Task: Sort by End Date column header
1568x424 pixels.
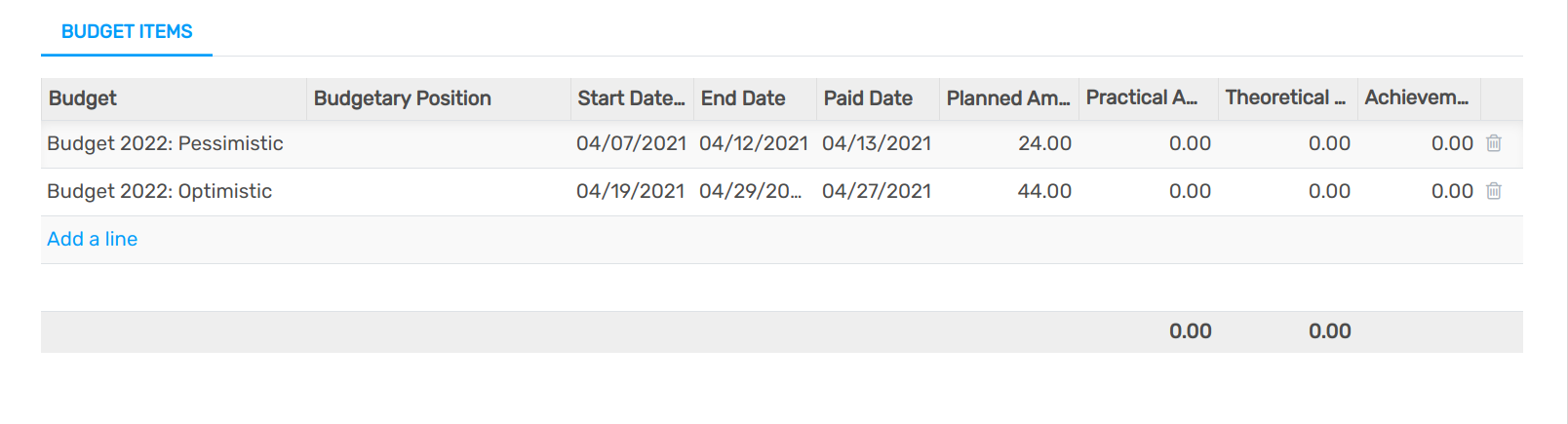Action: click(x=743, y=98)
